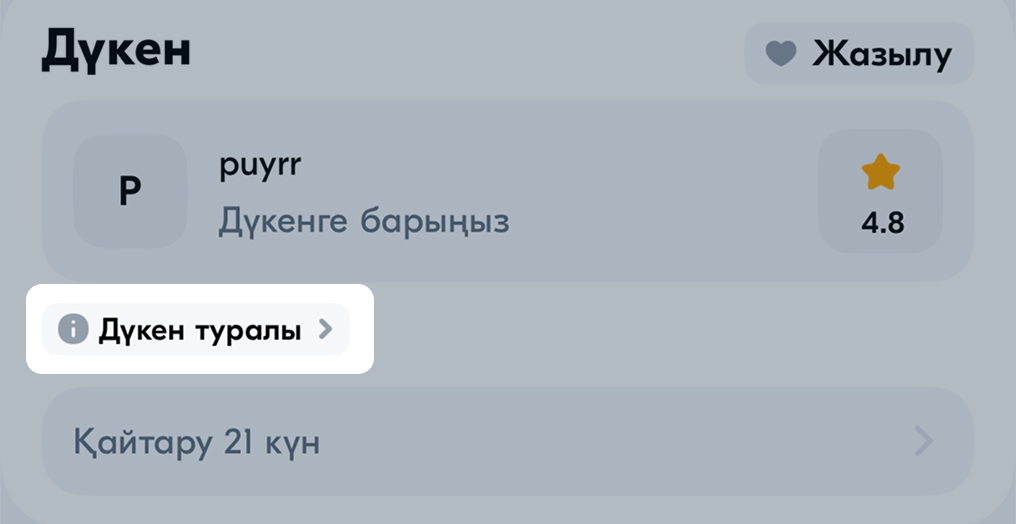The image size is (1016, 524).
Task: Open the puyrr store card
Action: 508,191
